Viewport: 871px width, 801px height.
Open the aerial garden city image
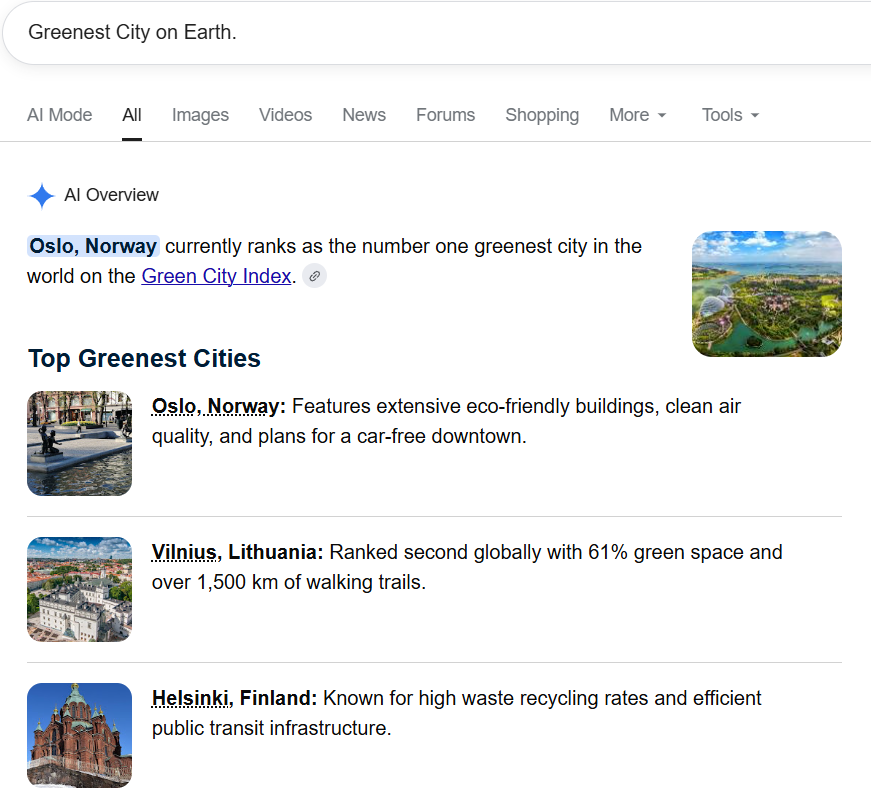point(767,294)
